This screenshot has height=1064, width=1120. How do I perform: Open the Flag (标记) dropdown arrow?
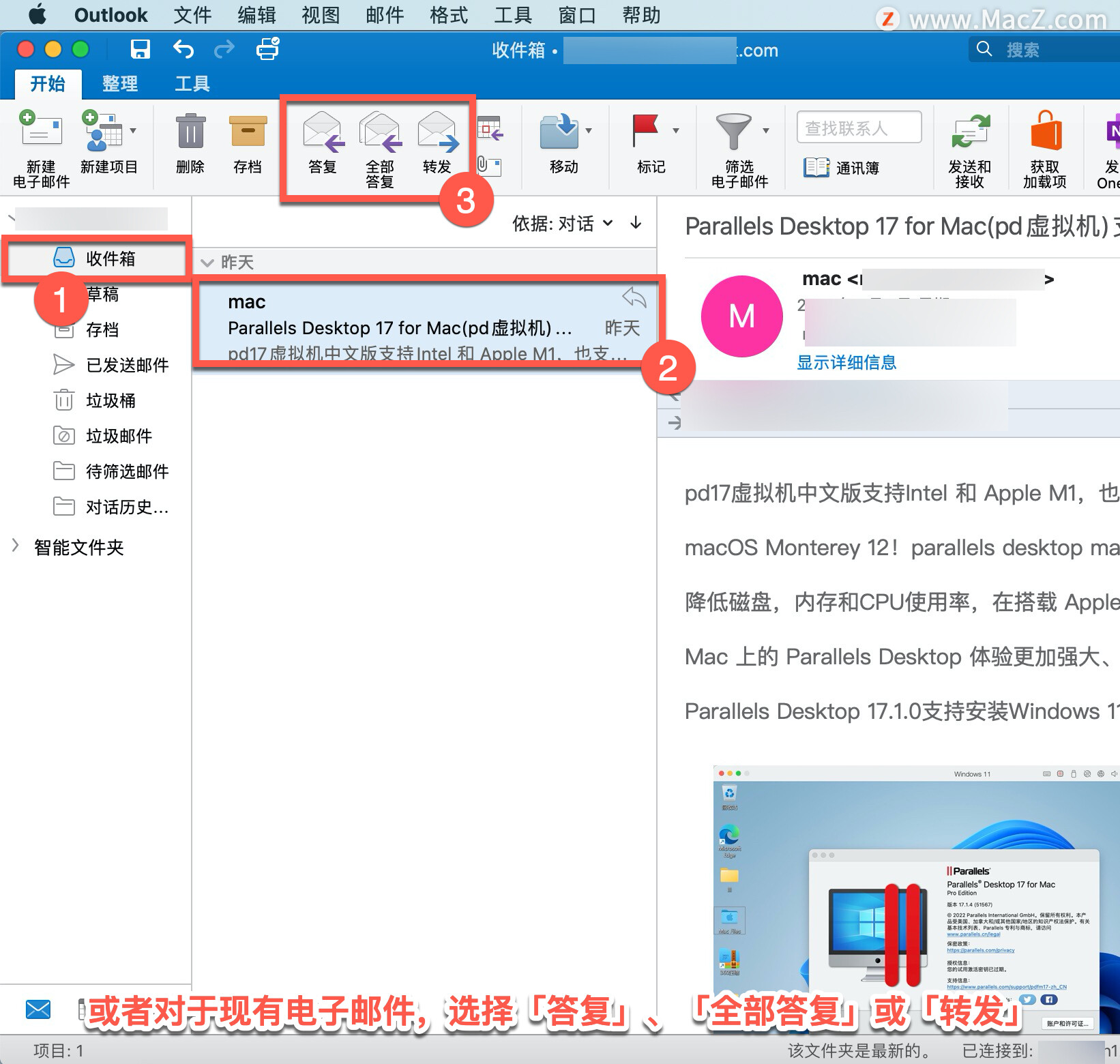(x=676, y=130)
